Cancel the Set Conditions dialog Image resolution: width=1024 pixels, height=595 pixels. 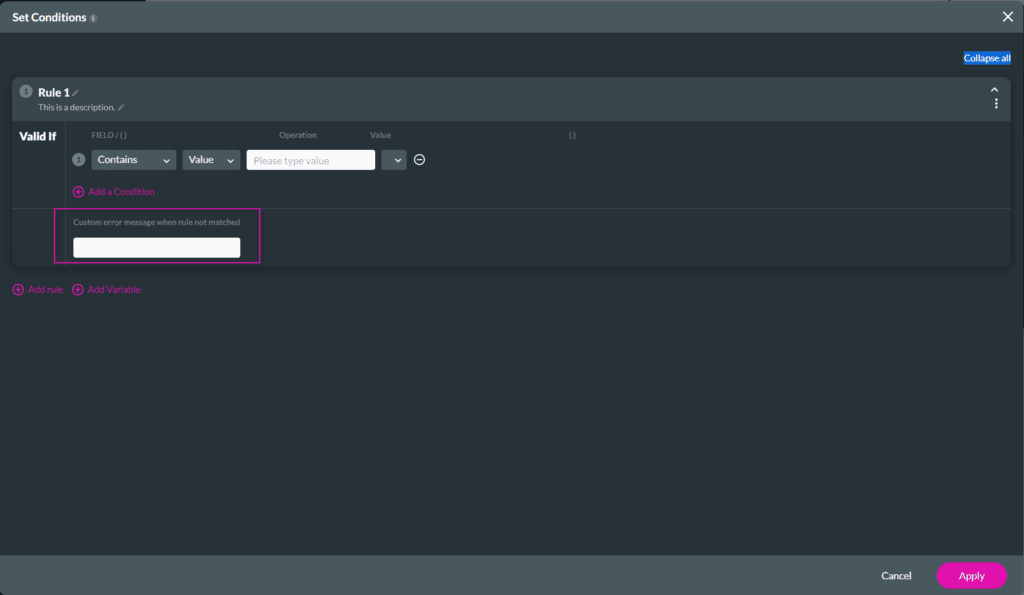click(x=896, y=575)
